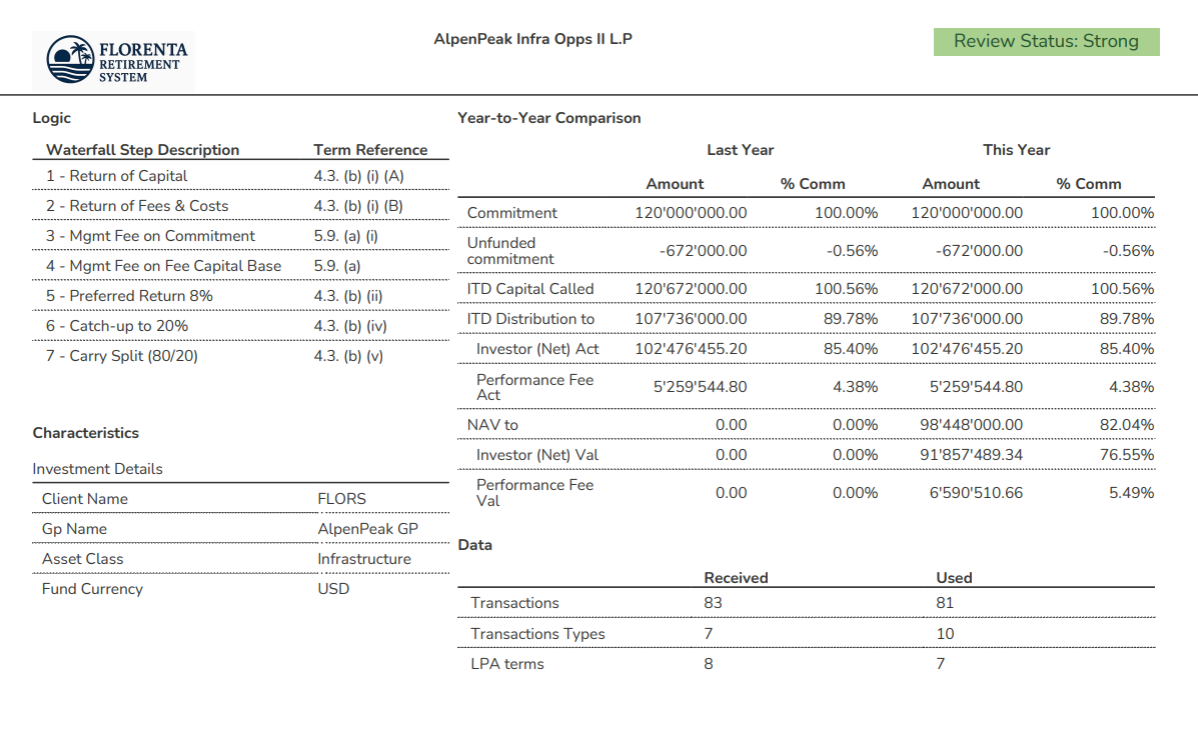This screenshot has height=746, width=1198.
Task: Select the '3 - Mgmt Fee on Commitment' row
Action: (240, 235)
